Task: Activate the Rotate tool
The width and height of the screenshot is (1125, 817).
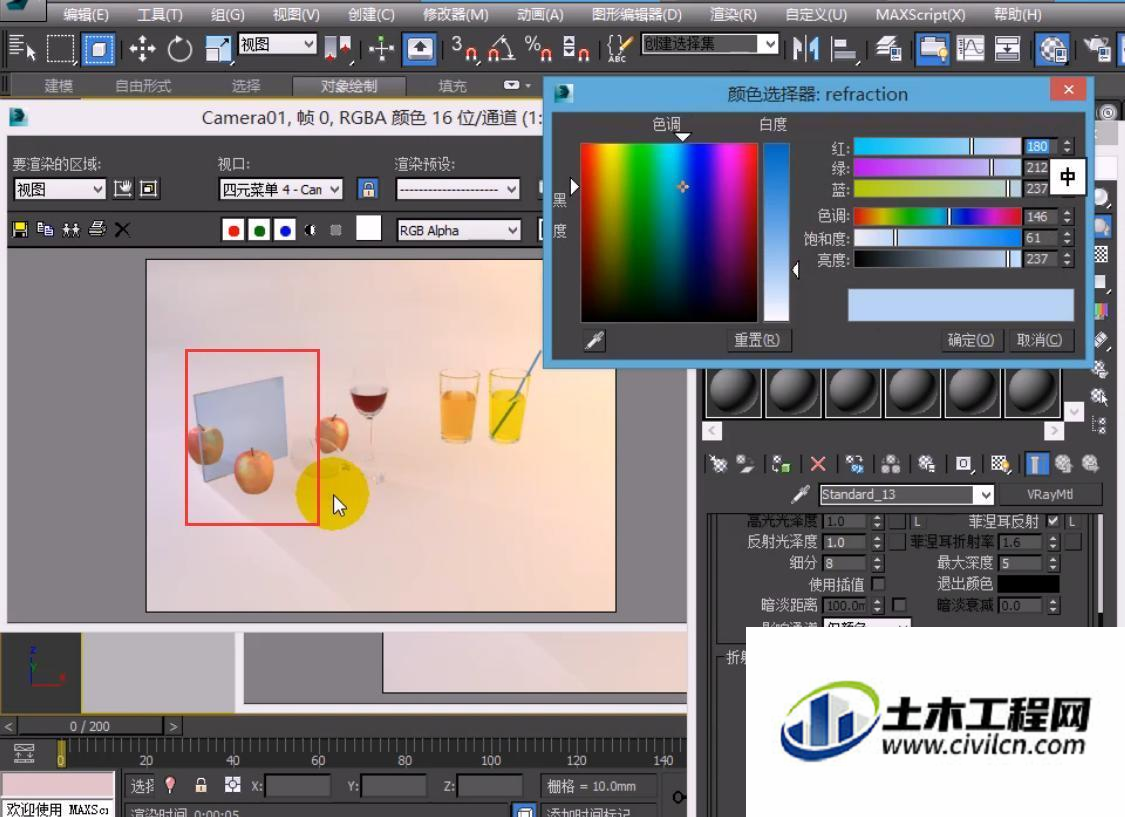Action: (x=180, y=49)
